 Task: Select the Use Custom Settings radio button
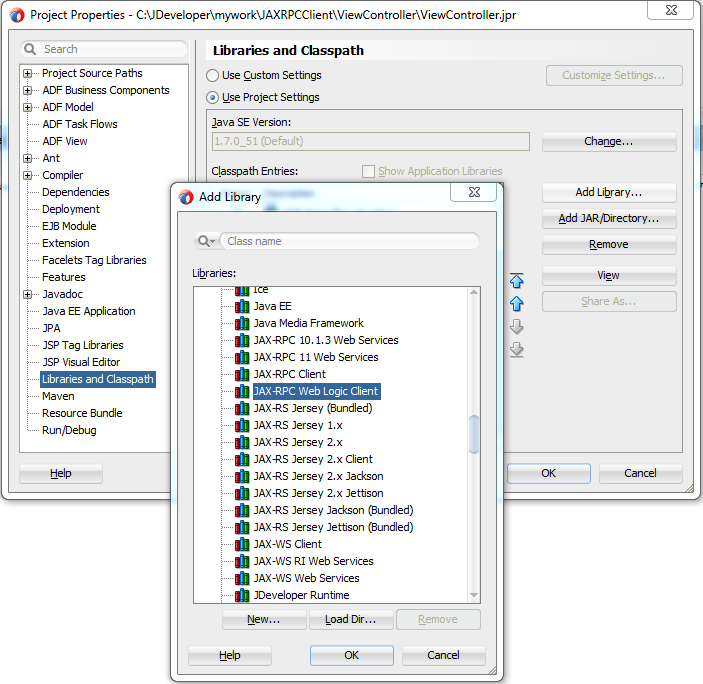[x=213, y=75]
